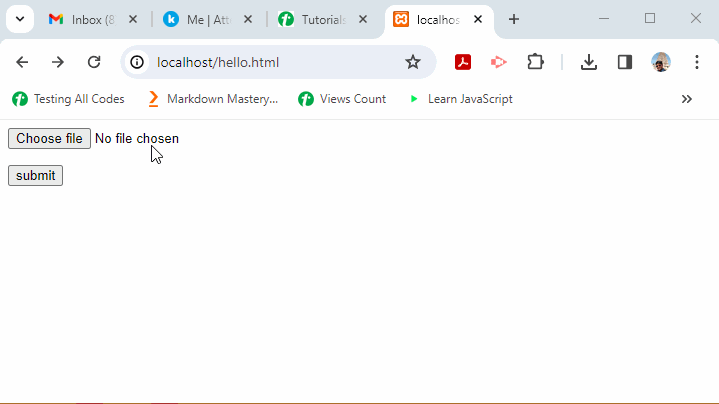Open Adobe Acrobat extension
Screen dimensions: 719x404
(x=463, y=62)
